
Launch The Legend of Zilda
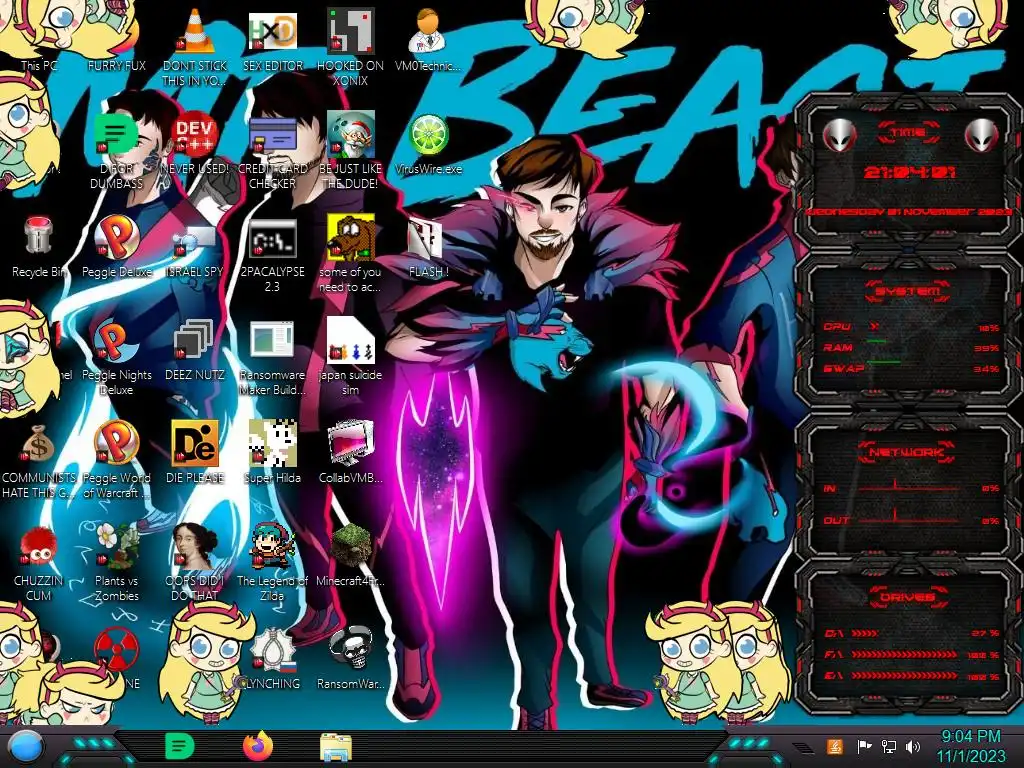pyautogui.click(x=272, y=546)
